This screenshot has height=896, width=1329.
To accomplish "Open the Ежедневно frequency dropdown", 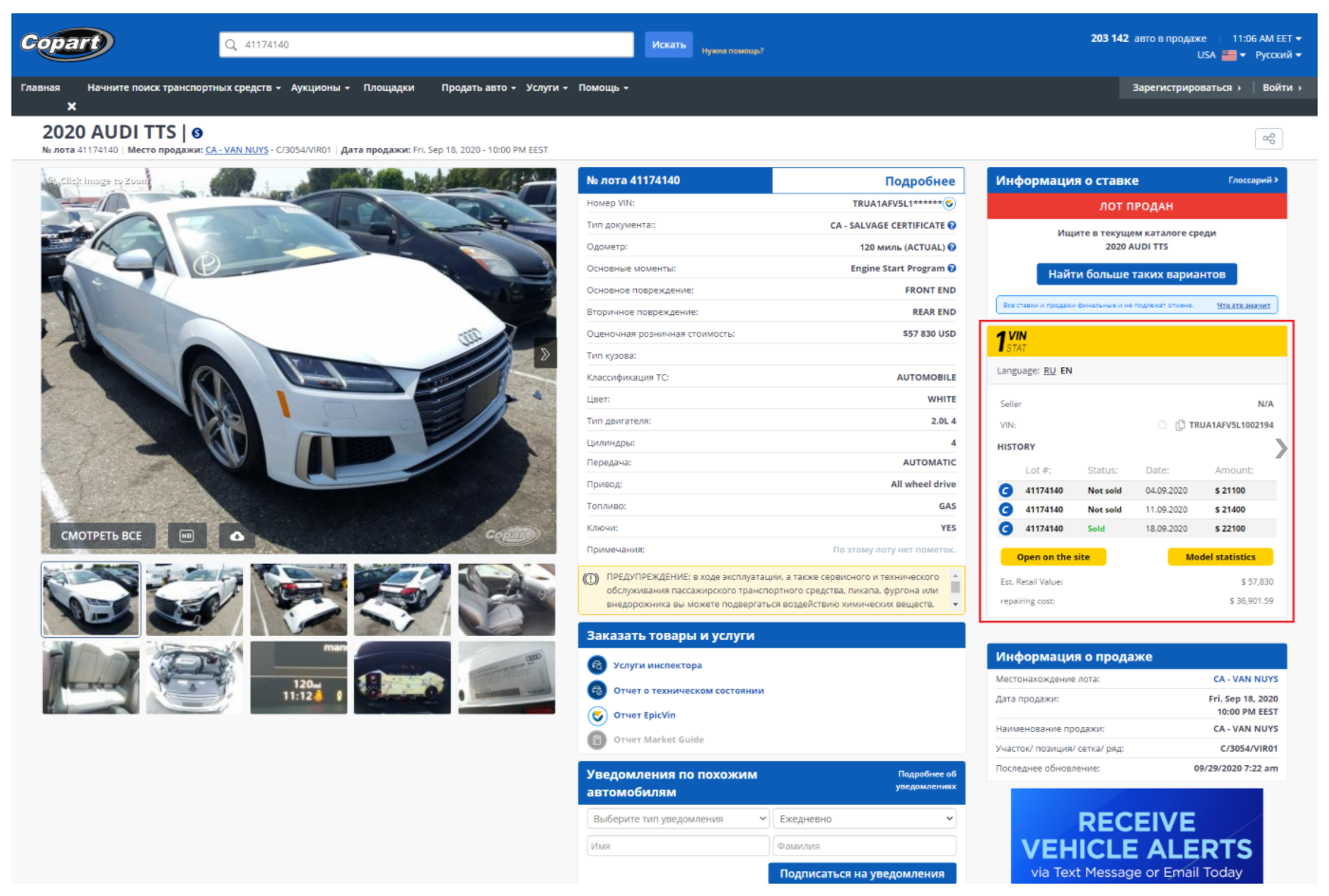I will click(x=865, y=819).
